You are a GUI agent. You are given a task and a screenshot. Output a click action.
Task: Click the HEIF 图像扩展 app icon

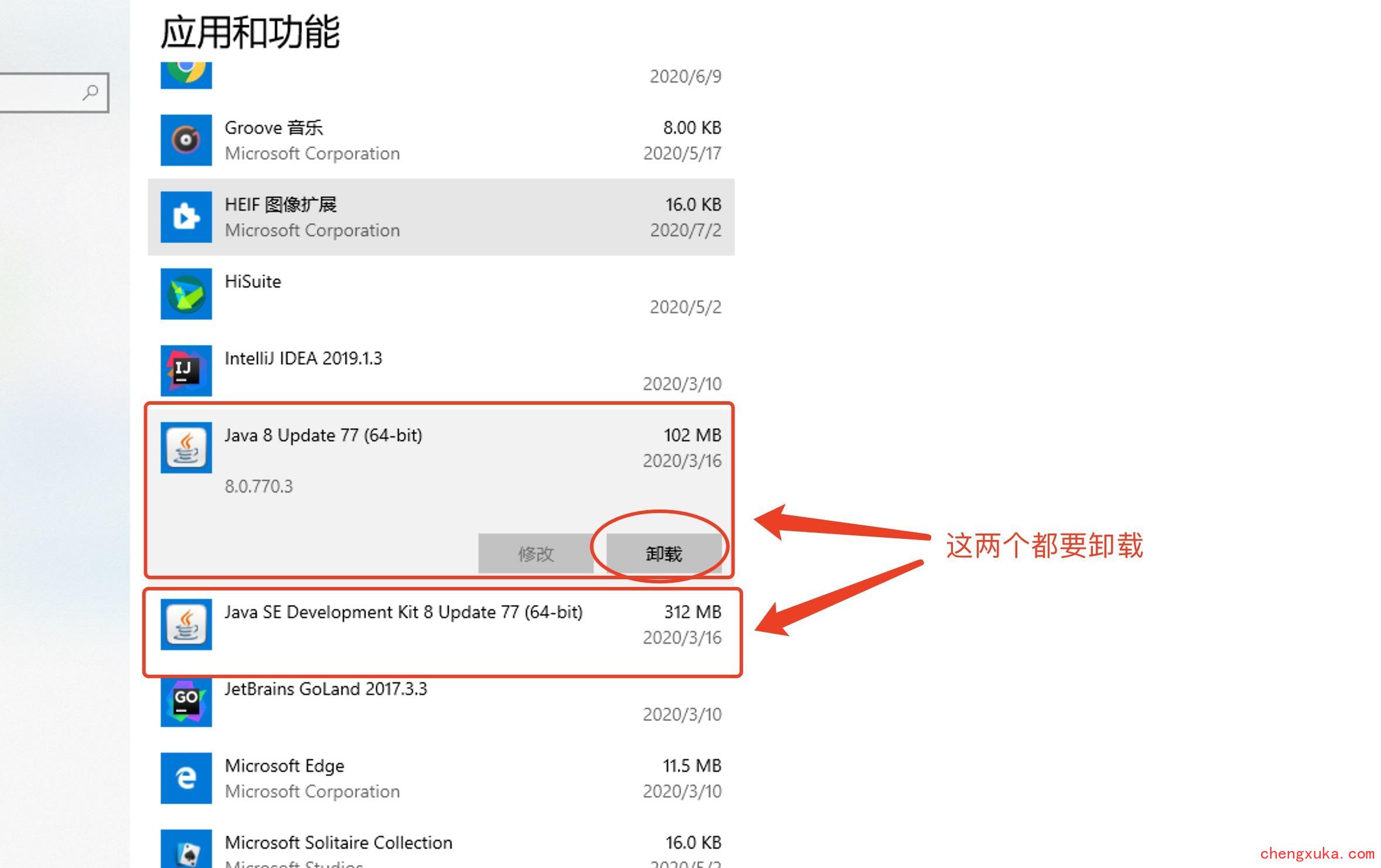(x=186, y=217)
